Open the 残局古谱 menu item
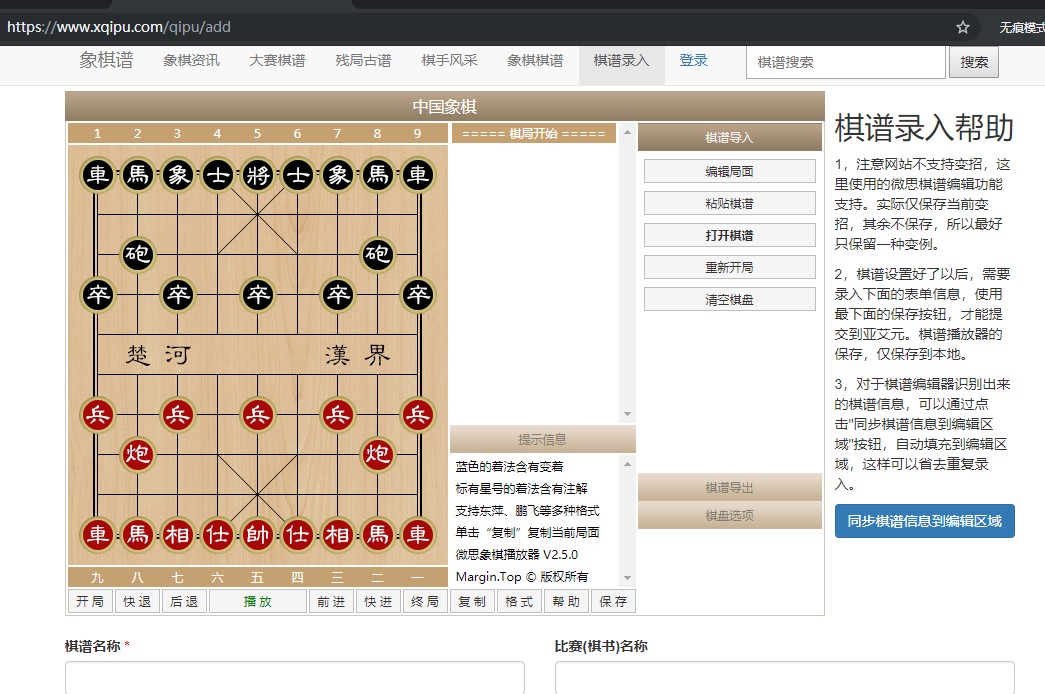The height and width of the screenshot is (694, 1045). [363, 60]
